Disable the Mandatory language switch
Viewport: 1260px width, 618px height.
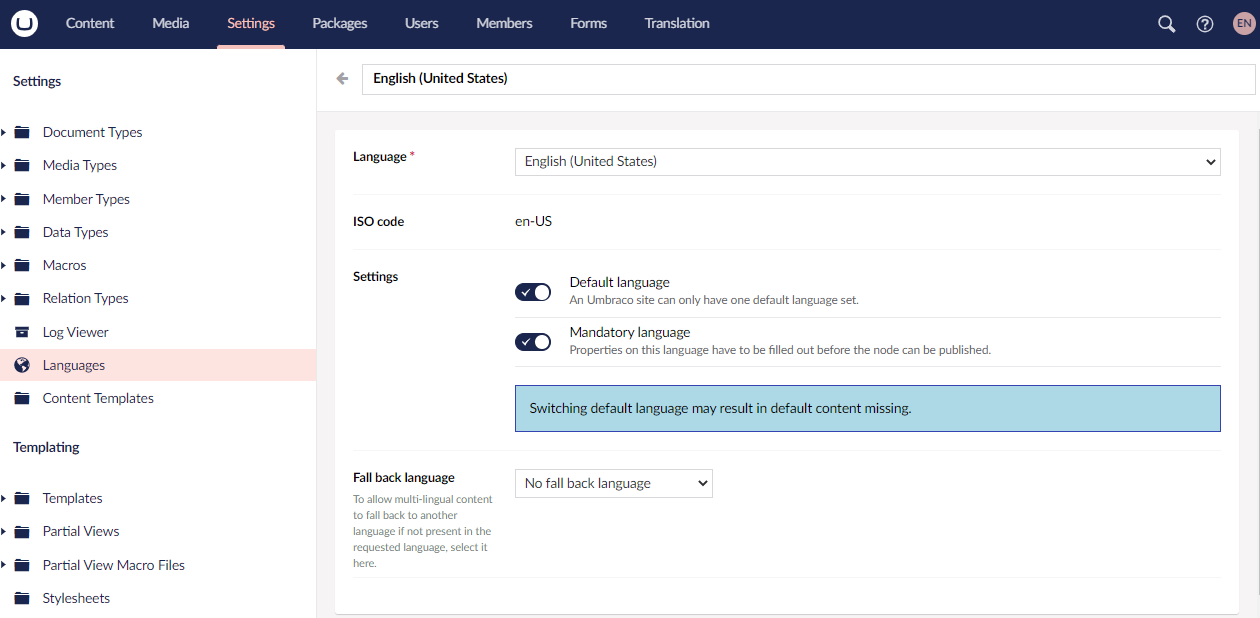pos(533,342)
